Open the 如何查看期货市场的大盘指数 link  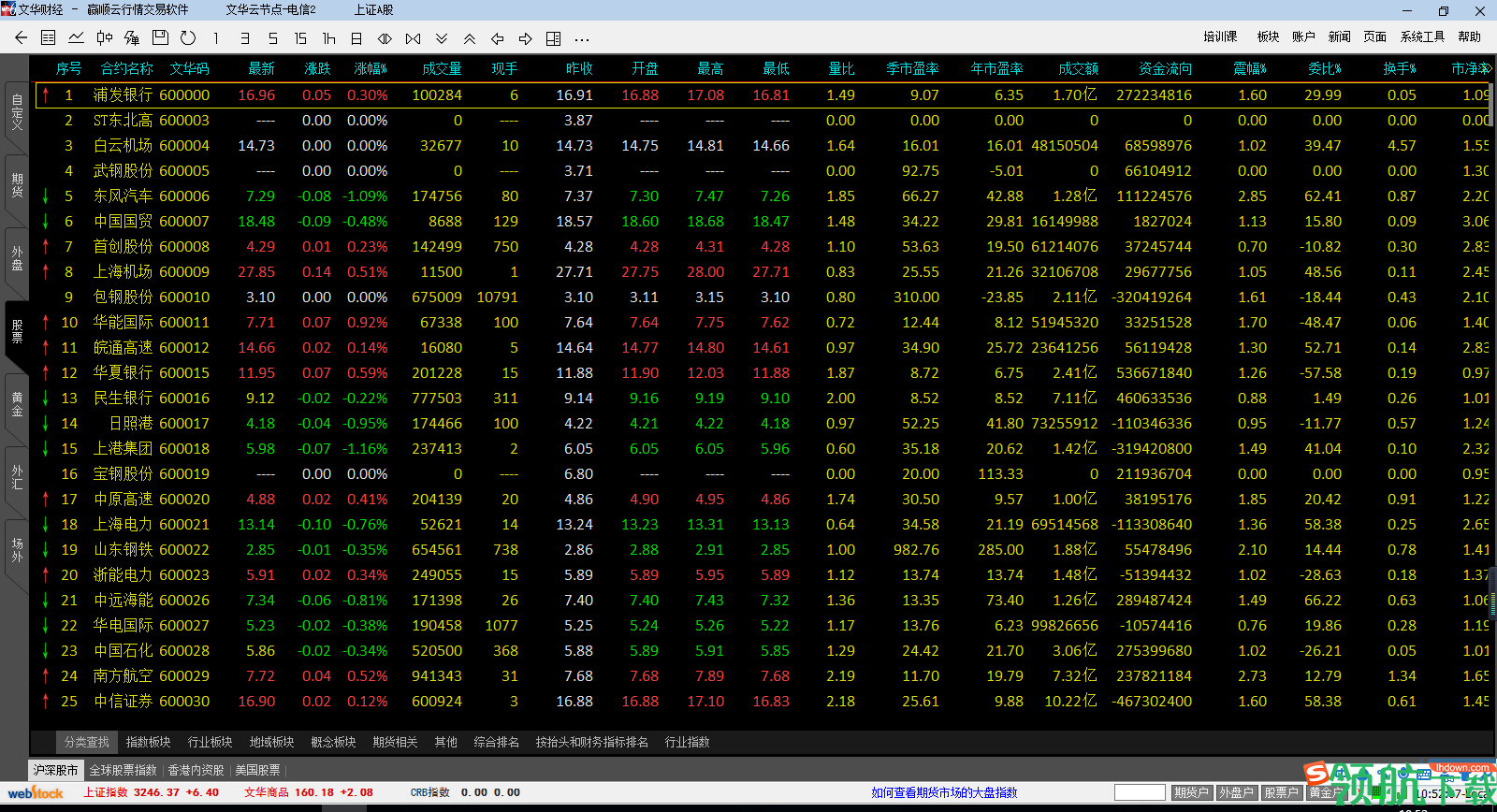click(x=944, y=792)
